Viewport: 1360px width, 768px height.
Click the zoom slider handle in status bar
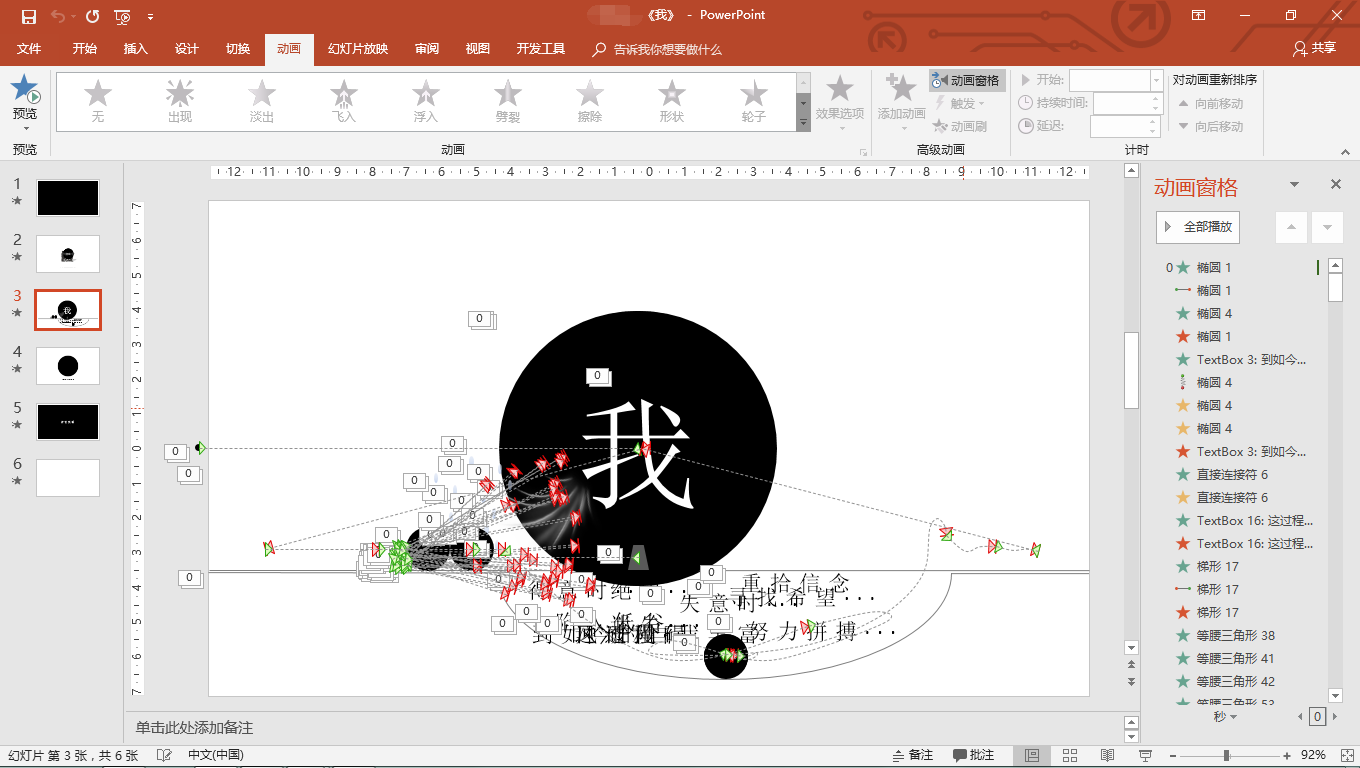point(1226,755)
